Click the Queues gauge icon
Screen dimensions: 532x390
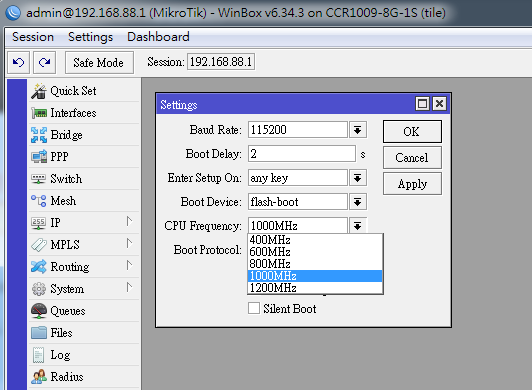pyautogui.click(x=39, y=311)
